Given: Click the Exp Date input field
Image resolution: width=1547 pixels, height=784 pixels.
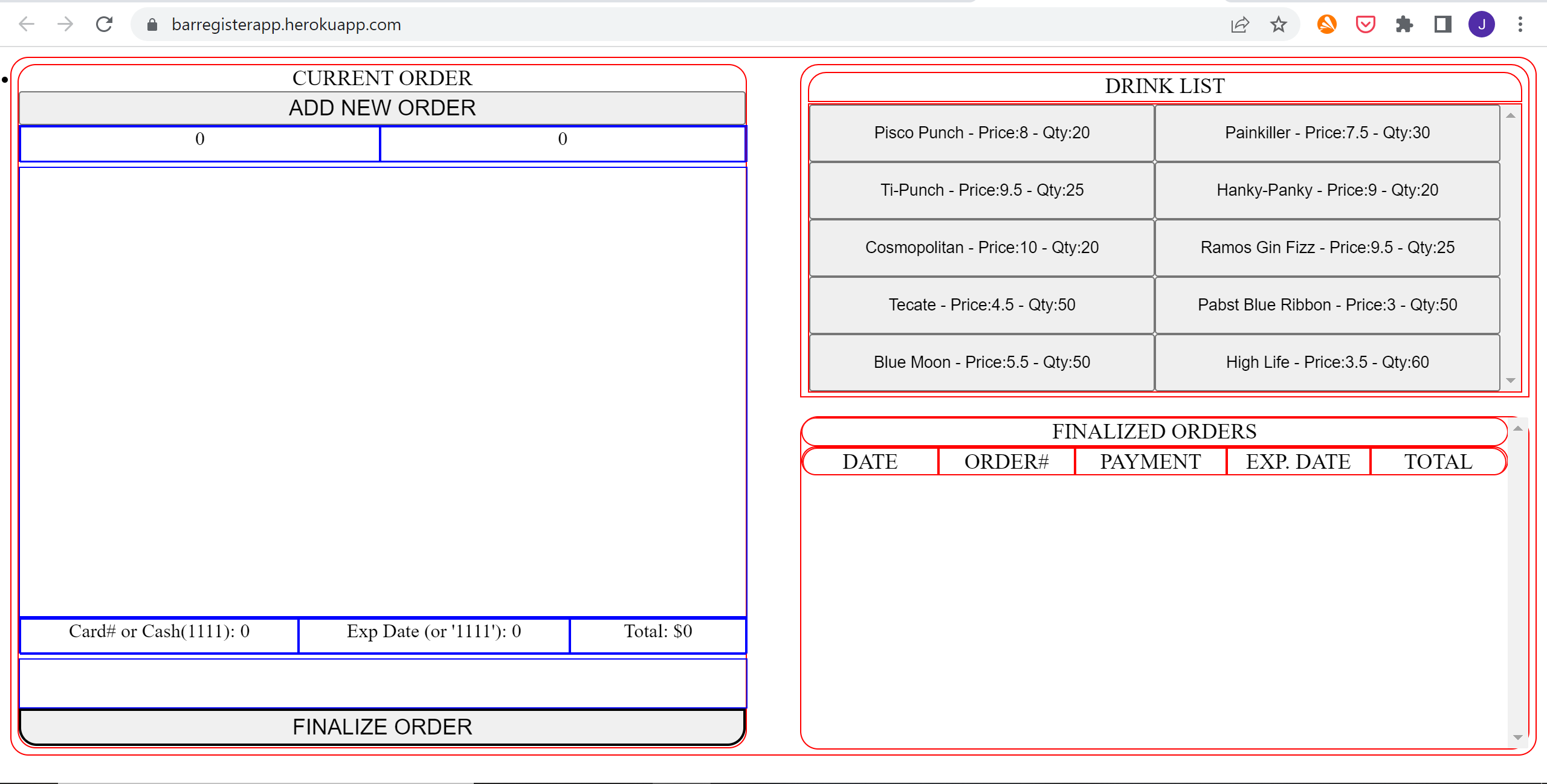Looking at the screenshot, I should click(x=433, y=632).
